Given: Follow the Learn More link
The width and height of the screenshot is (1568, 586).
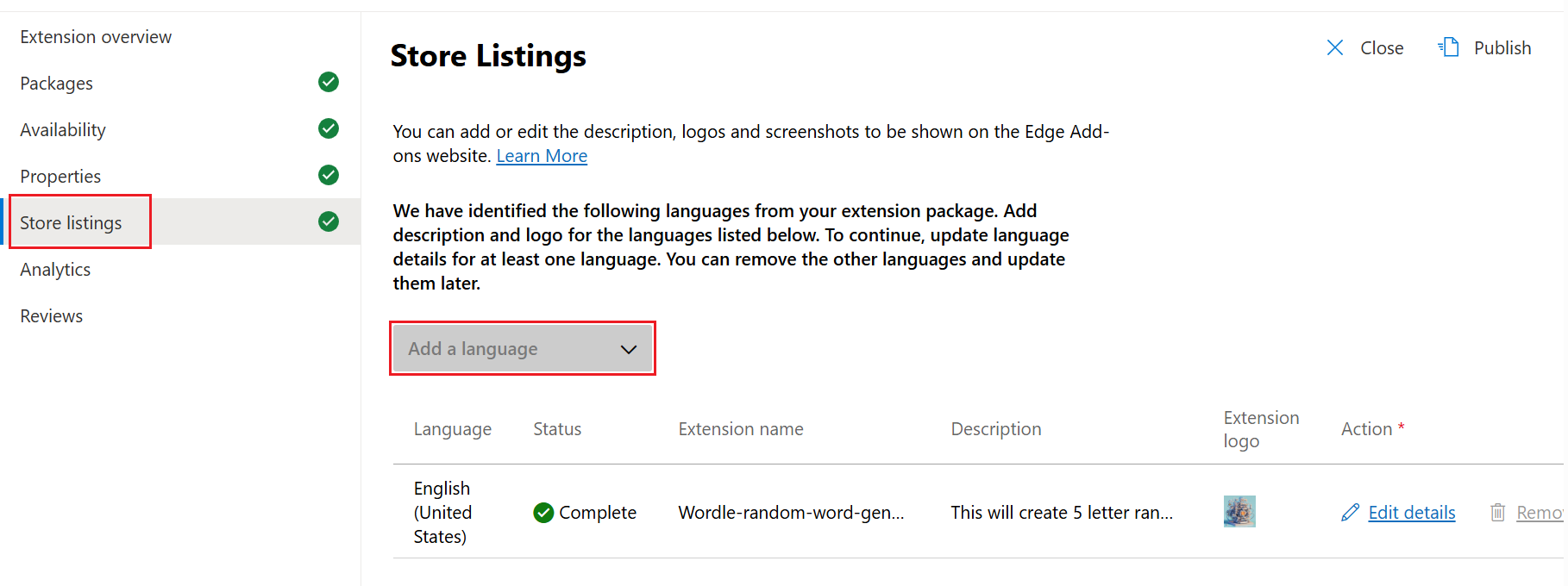Looking at the screenshot, I should point(542,156).
